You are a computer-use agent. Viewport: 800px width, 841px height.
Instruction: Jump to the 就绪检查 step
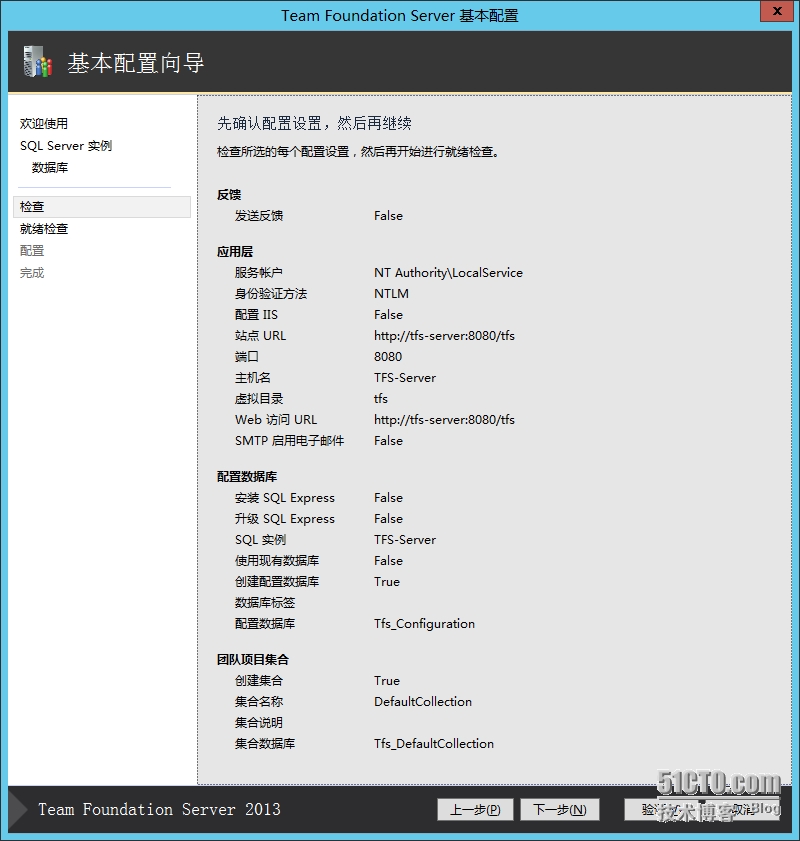[44, 229]
